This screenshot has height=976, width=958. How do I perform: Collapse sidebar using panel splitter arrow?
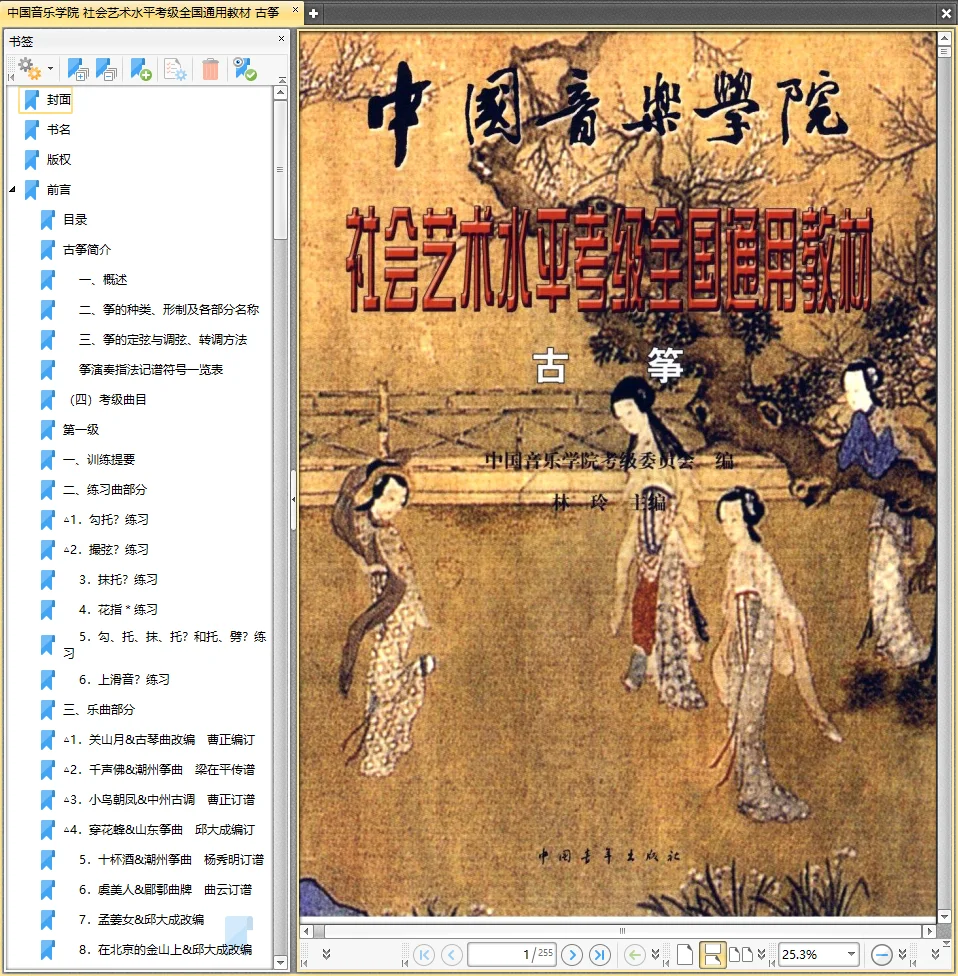(x=293, y=499)
